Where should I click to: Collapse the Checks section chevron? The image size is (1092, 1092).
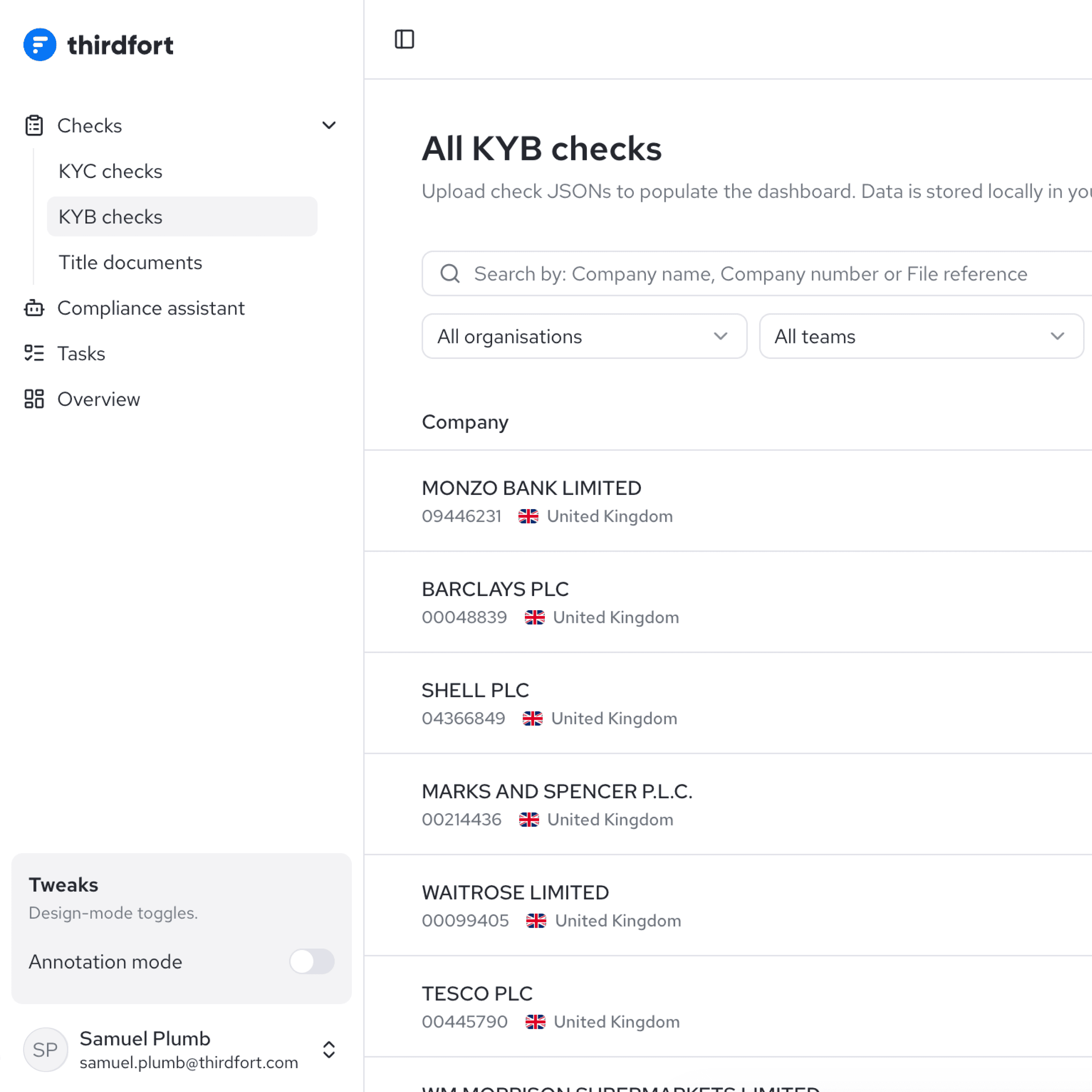tap(329, 125)
